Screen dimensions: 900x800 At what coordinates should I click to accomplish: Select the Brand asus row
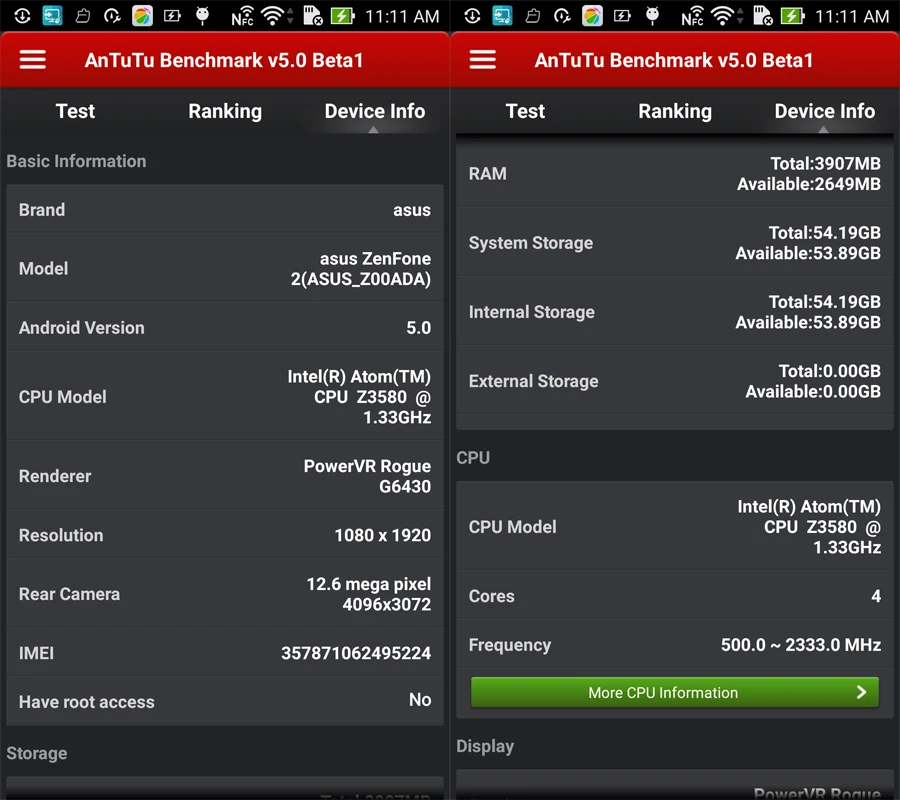coord(225,209)
